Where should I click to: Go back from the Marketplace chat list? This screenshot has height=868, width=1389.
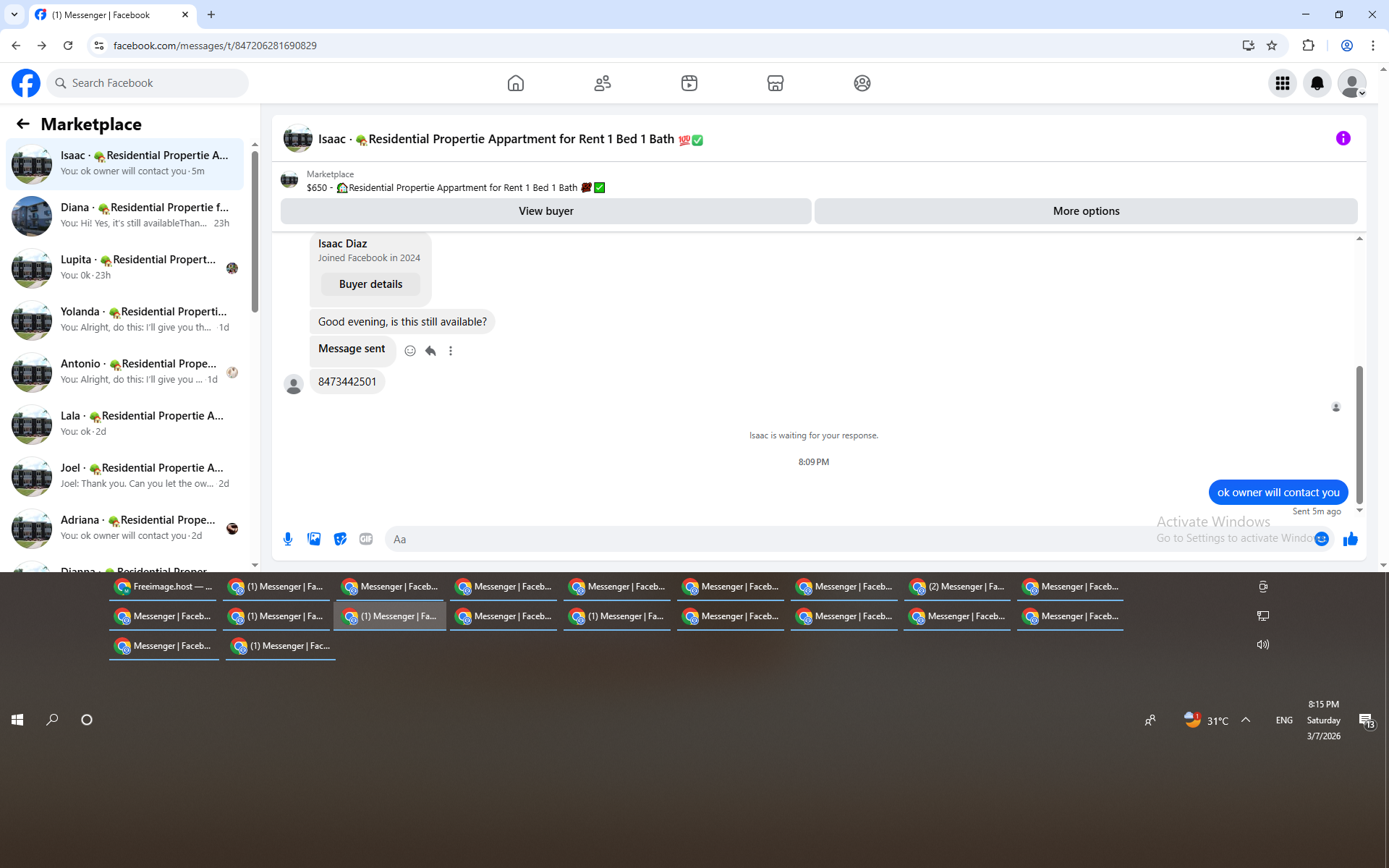[23, 124]
